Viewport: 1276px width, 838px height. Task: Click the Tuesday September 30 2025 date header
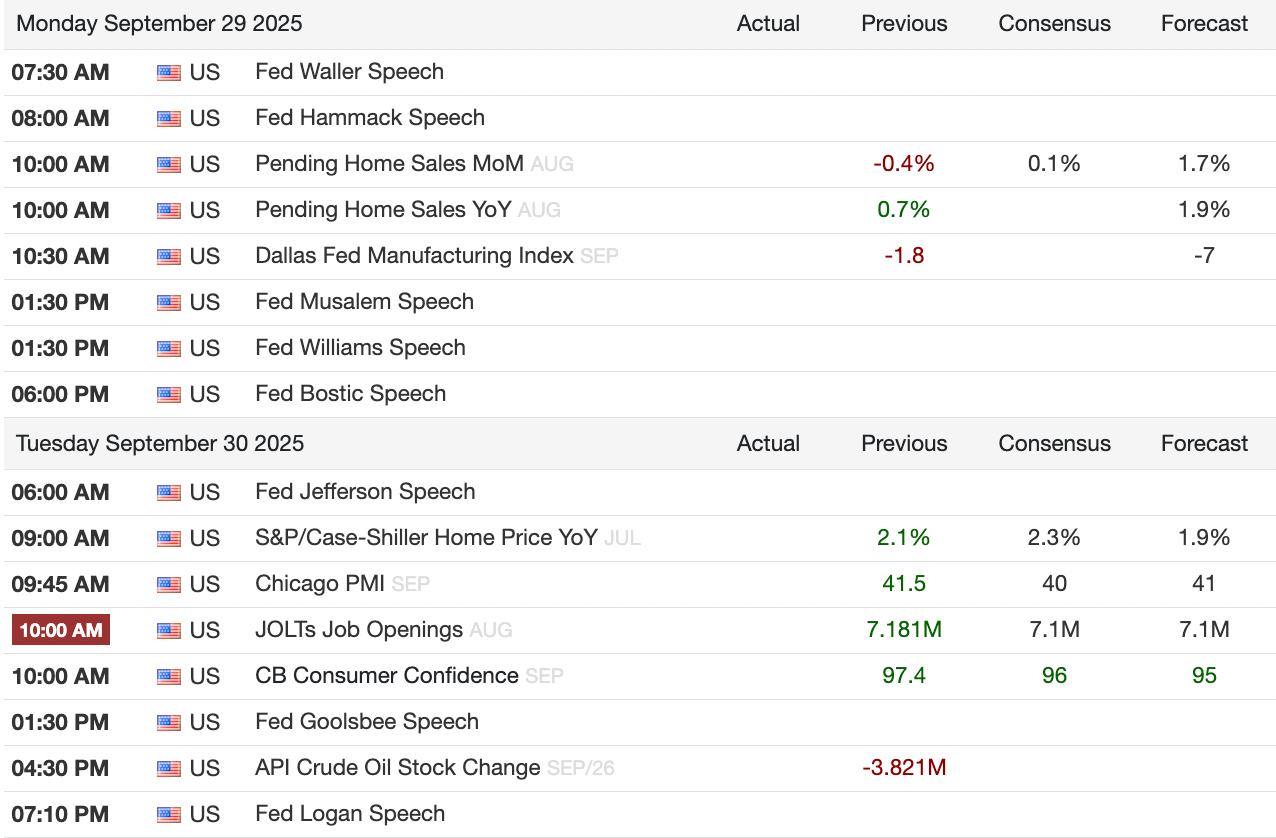160,444
